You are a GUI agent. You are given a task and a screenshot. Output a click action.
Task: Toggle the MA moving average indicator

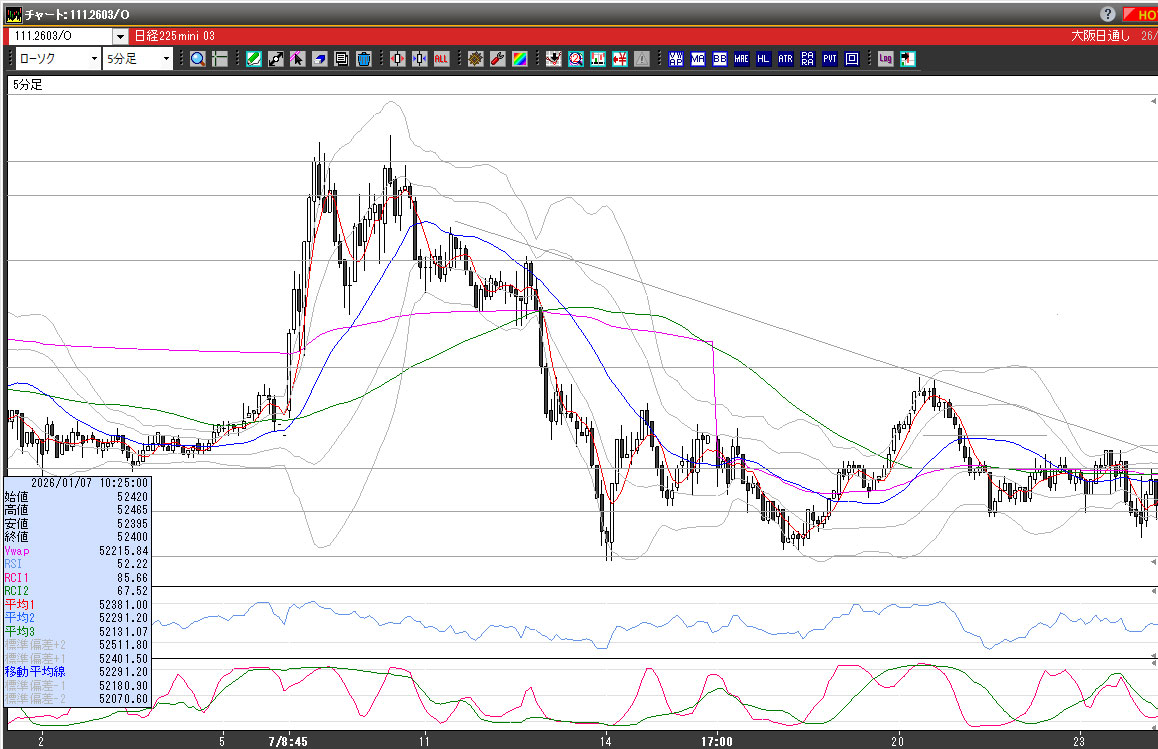tap(698, 59)
